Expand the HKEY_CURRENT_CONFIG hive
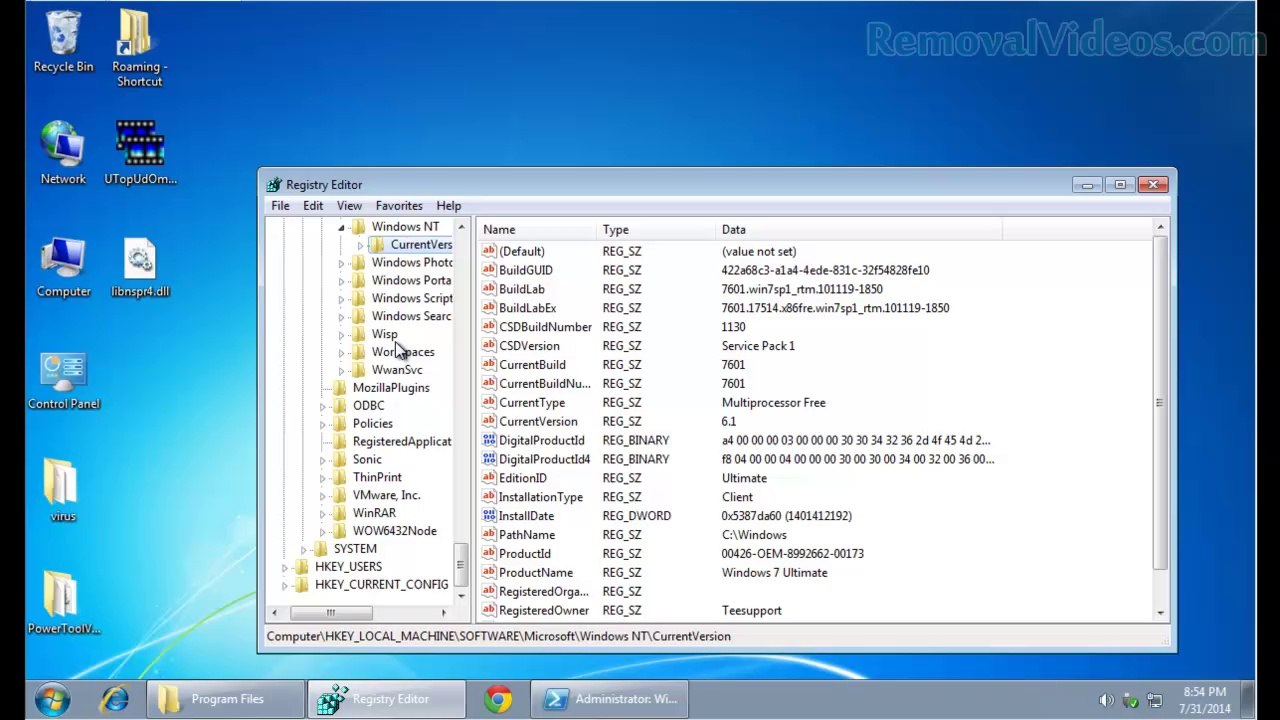 (285, 585)
